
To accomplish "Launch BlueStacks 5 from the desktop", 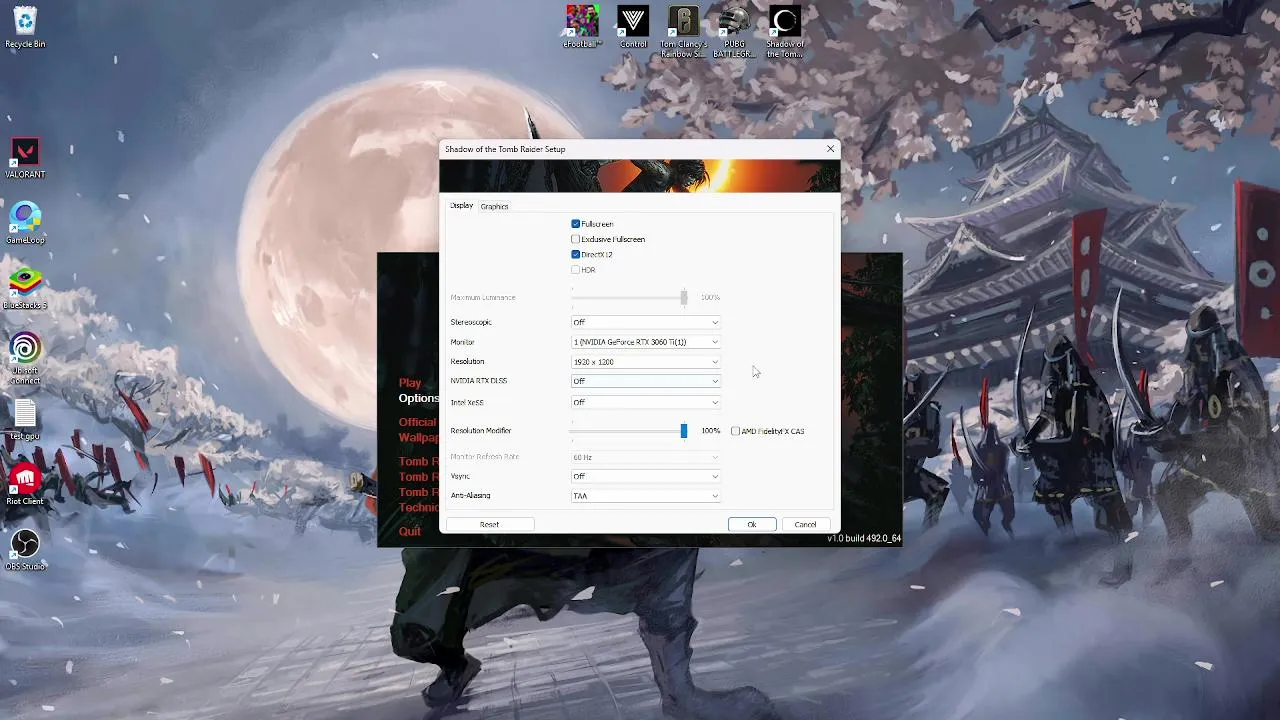I will 25,289.
